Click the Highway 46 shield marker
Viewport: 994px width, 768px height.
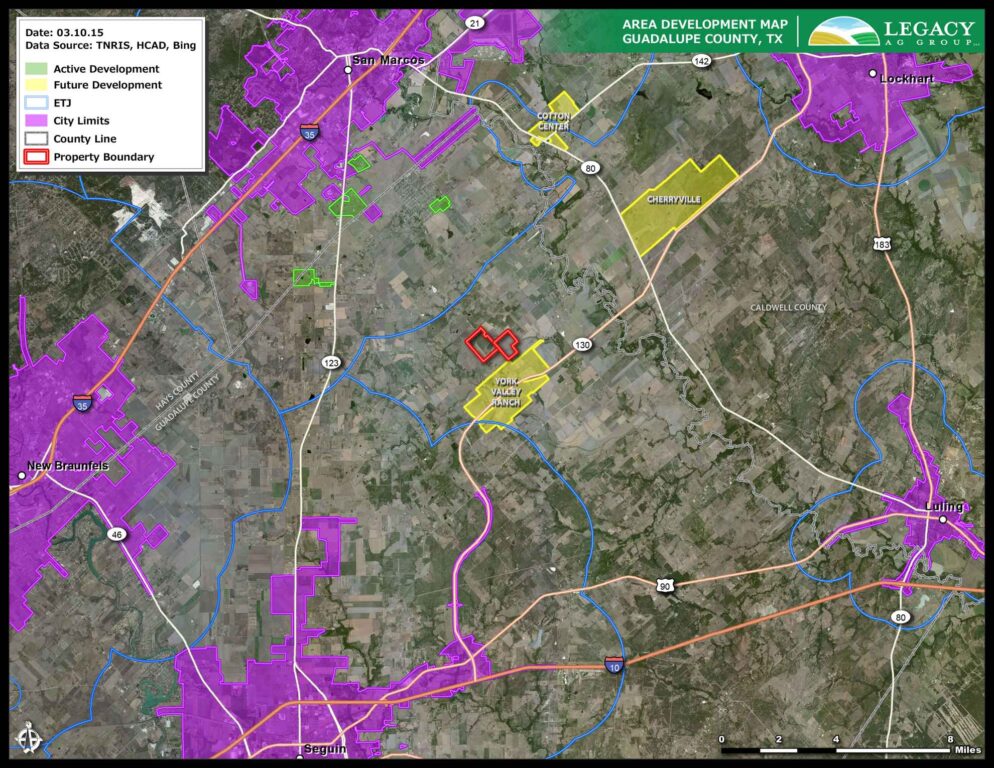pyautogui.click(x=115, y=535)
